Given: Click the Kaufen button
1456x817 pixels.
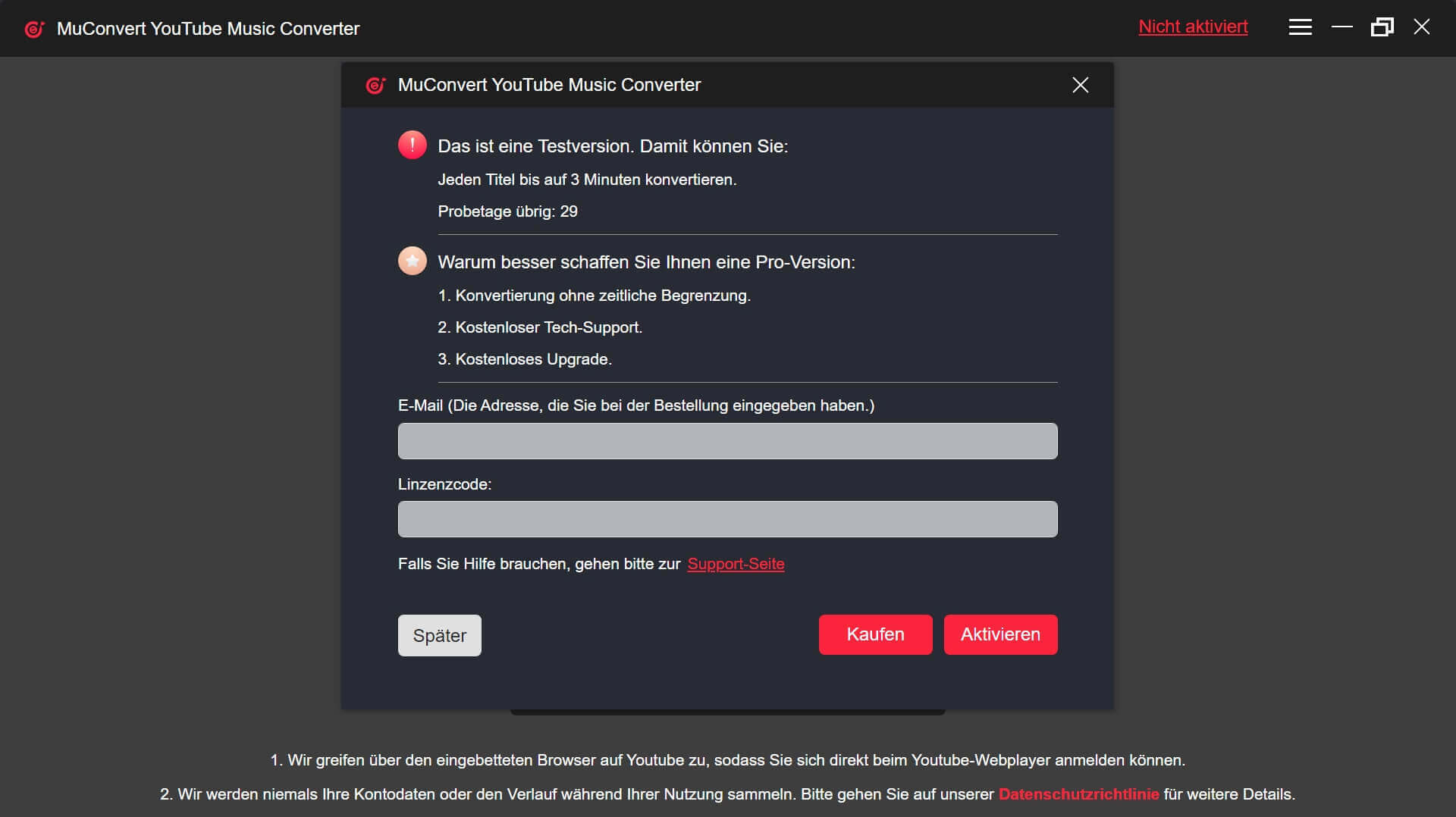Looking at the screenshot, I should [x=875, y=634].
